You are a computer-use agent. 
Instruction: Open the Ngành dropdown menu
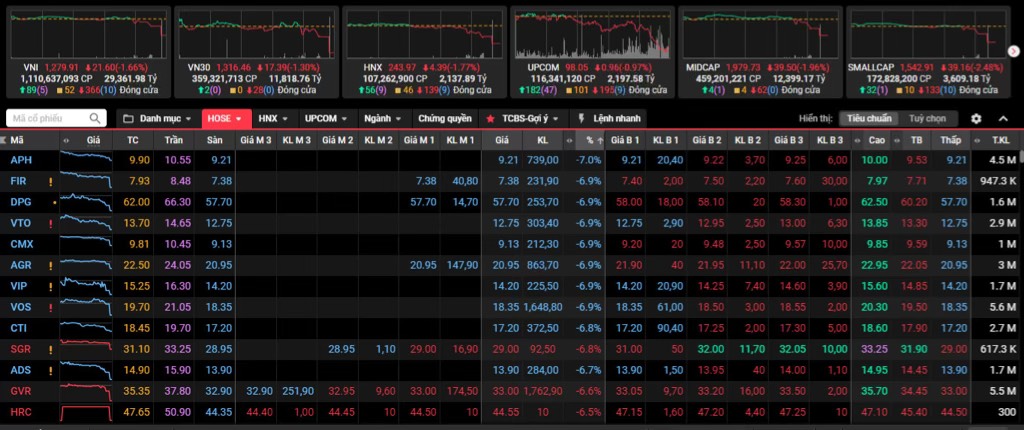(x=382, y=118)
